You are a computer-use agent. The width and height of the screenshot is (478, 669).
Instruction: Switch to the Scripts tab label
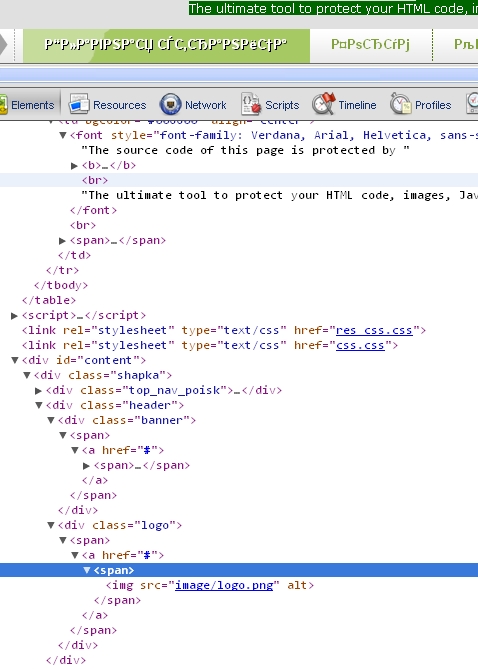tap(282, 105)
